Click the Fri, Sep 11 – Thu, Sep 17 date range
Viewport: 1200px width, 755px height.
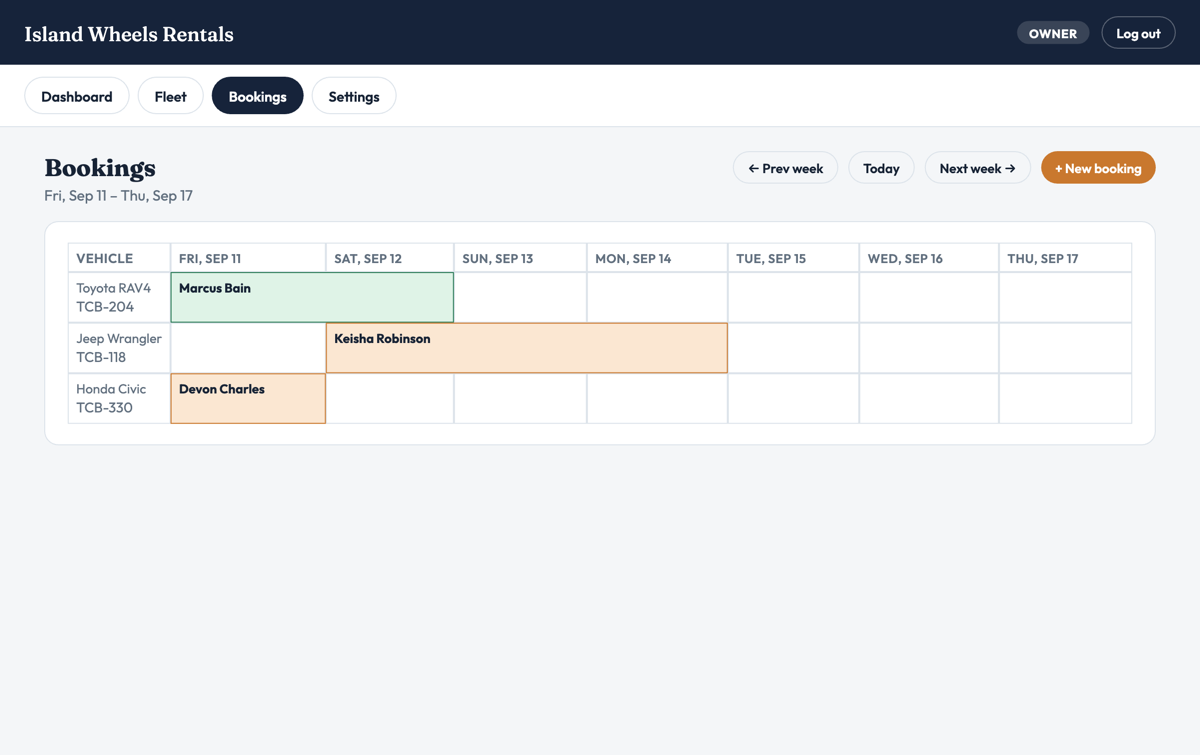(x=118, y=195)
